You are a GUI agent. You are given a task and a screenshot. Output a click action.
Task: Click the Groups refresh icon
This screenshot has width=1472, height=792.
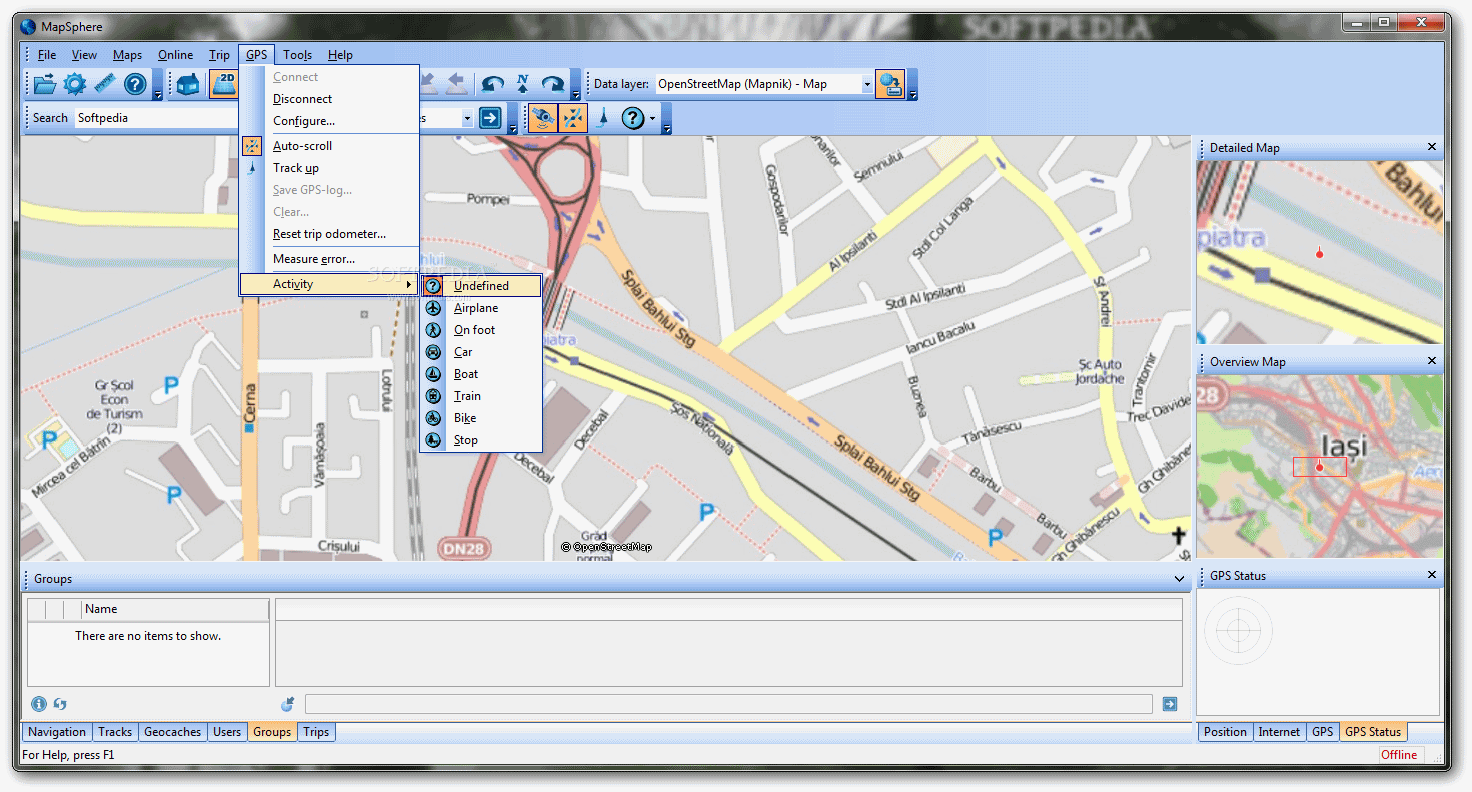60,704
